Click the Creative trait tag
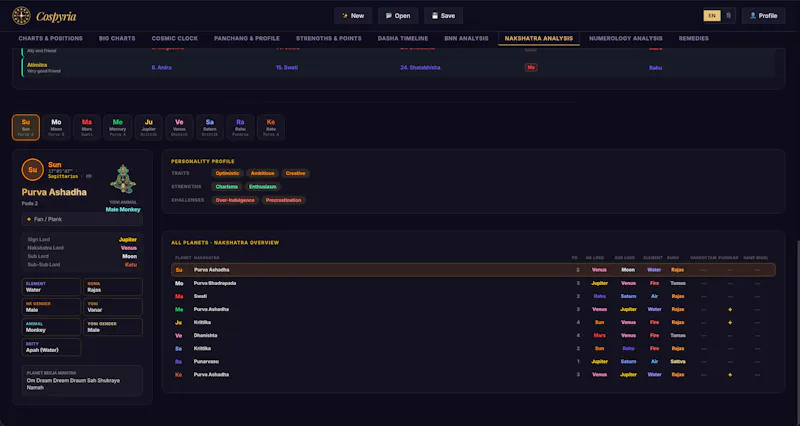This screenshot has height=426, width=800. click(295, 173)
